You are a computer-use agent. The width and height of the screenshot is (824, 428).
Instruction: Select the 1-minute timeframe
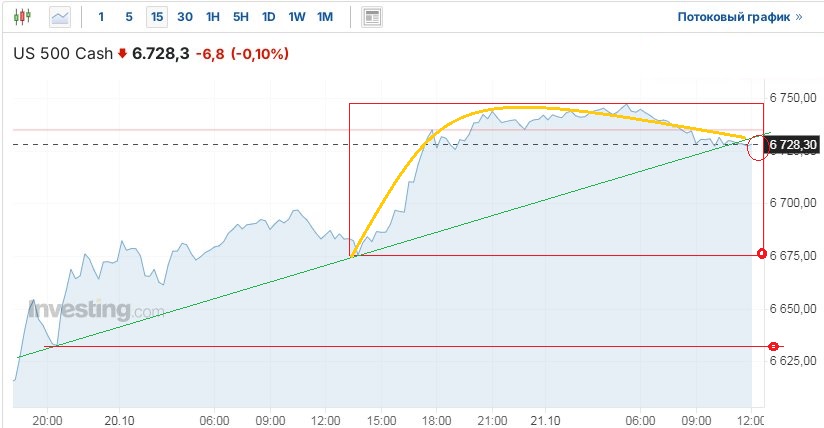pos(101,17)
